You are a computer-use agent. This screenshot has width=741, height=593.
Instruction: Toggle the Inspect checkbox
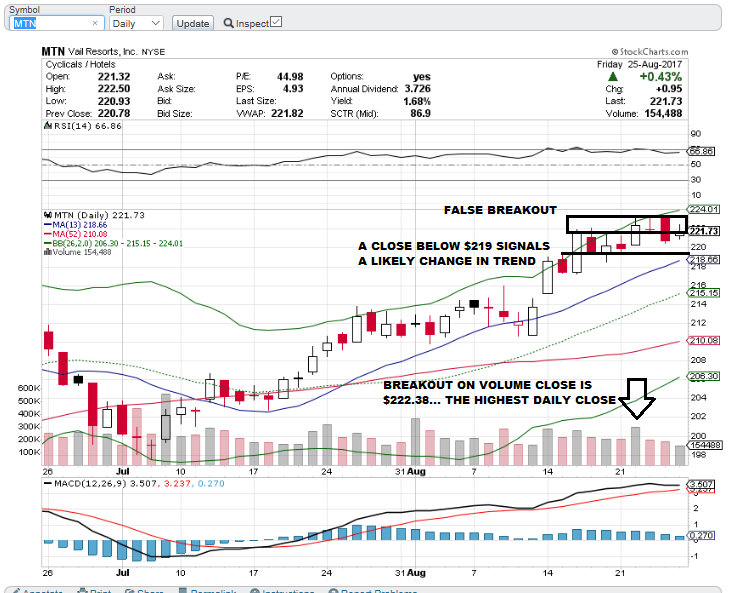click(276, 22)
